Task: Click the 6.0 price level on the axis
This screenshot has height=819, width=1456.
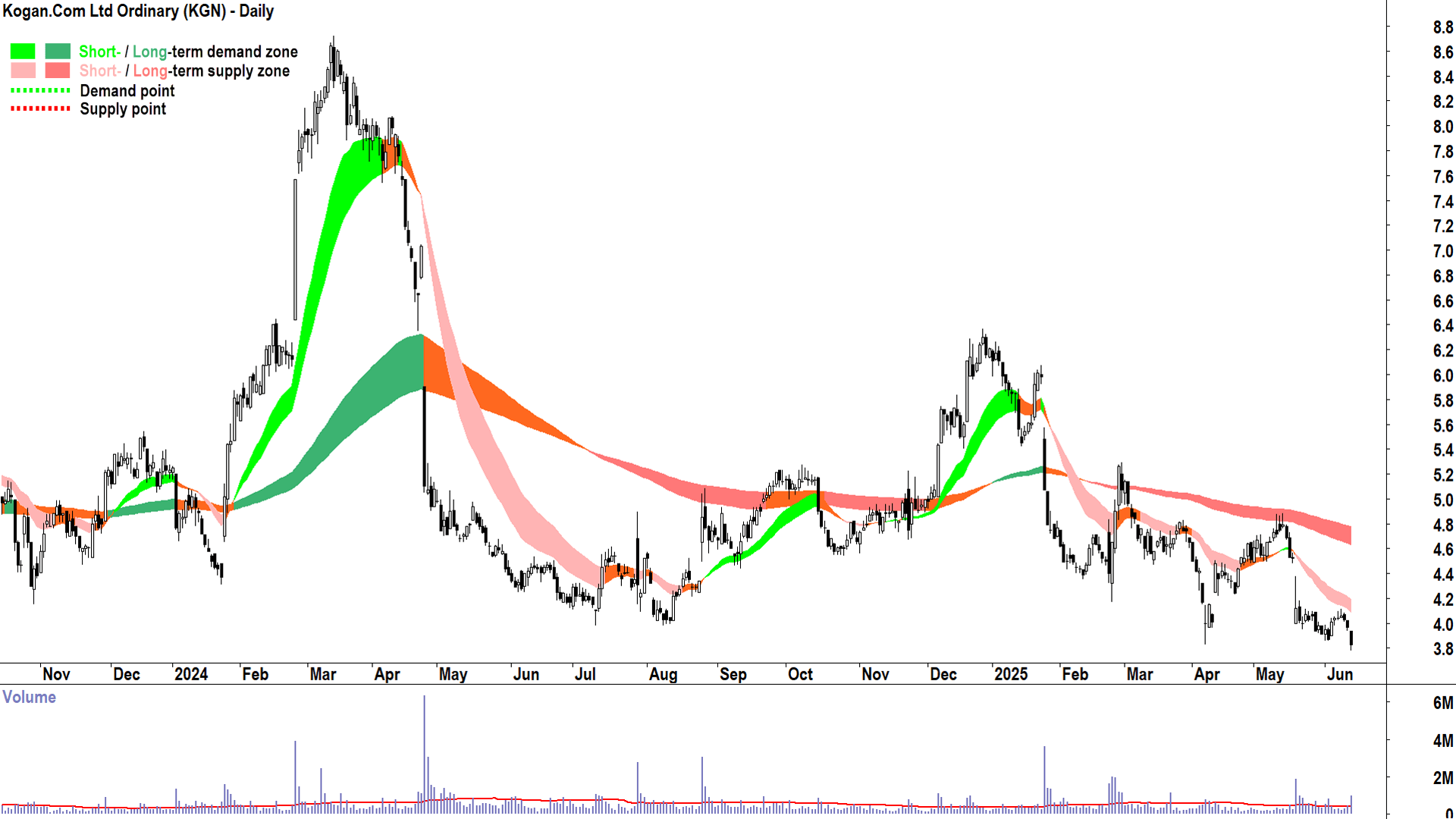Action: pyautogui.click(x=1442, y=375)
